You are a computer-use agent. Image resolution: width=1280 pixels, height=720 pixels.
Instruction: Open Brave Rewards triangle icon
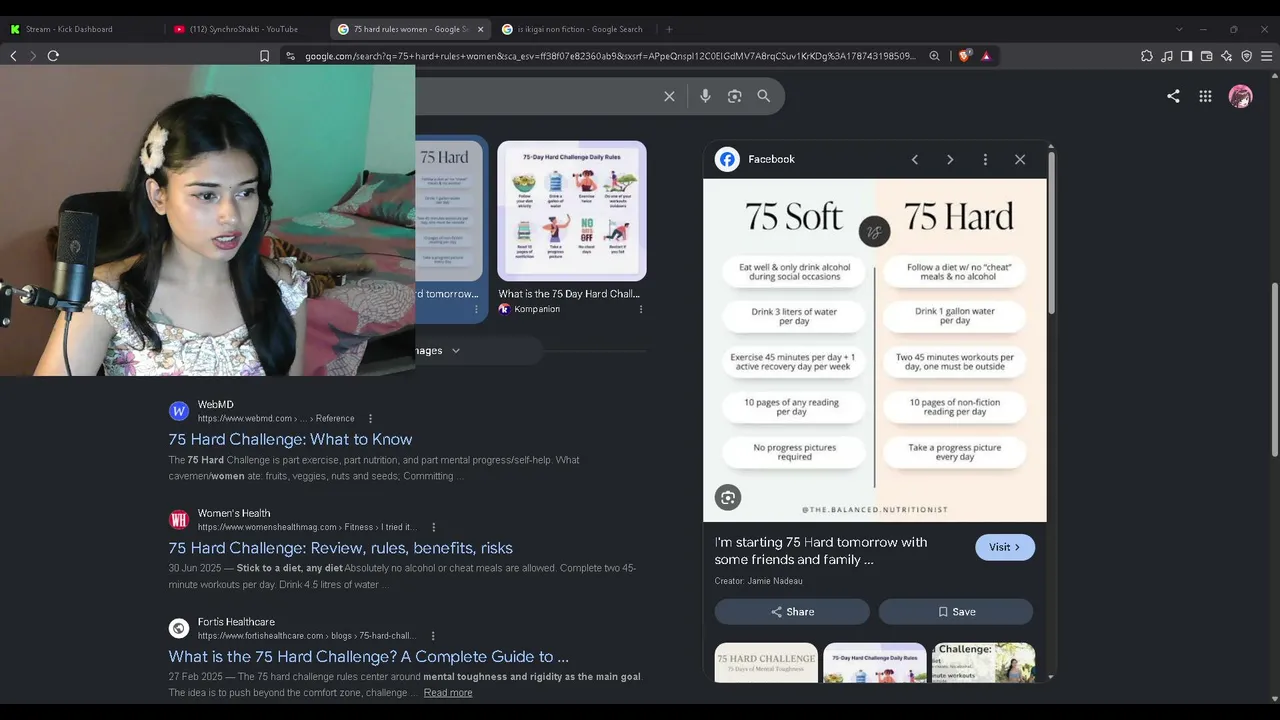click(x=986, y=56)
